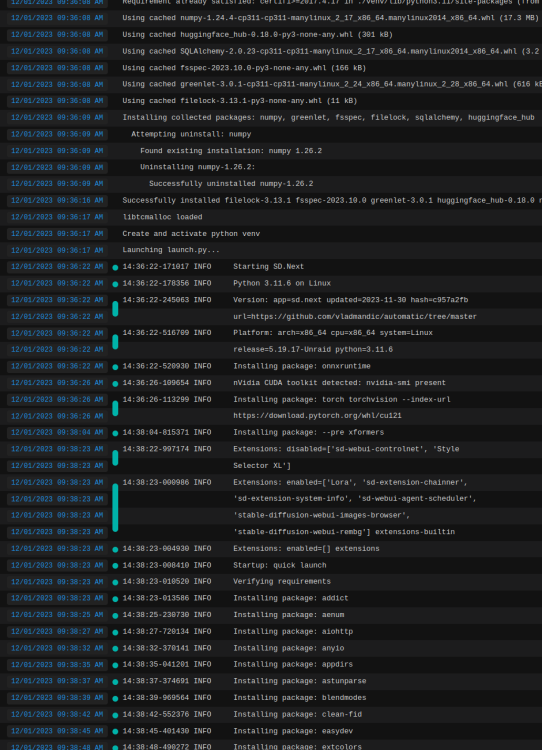Select the 'Uninstalling numpy-1.26.2:' log line
This screenshot has height=750, width=542.
click(x=198, y=167)
